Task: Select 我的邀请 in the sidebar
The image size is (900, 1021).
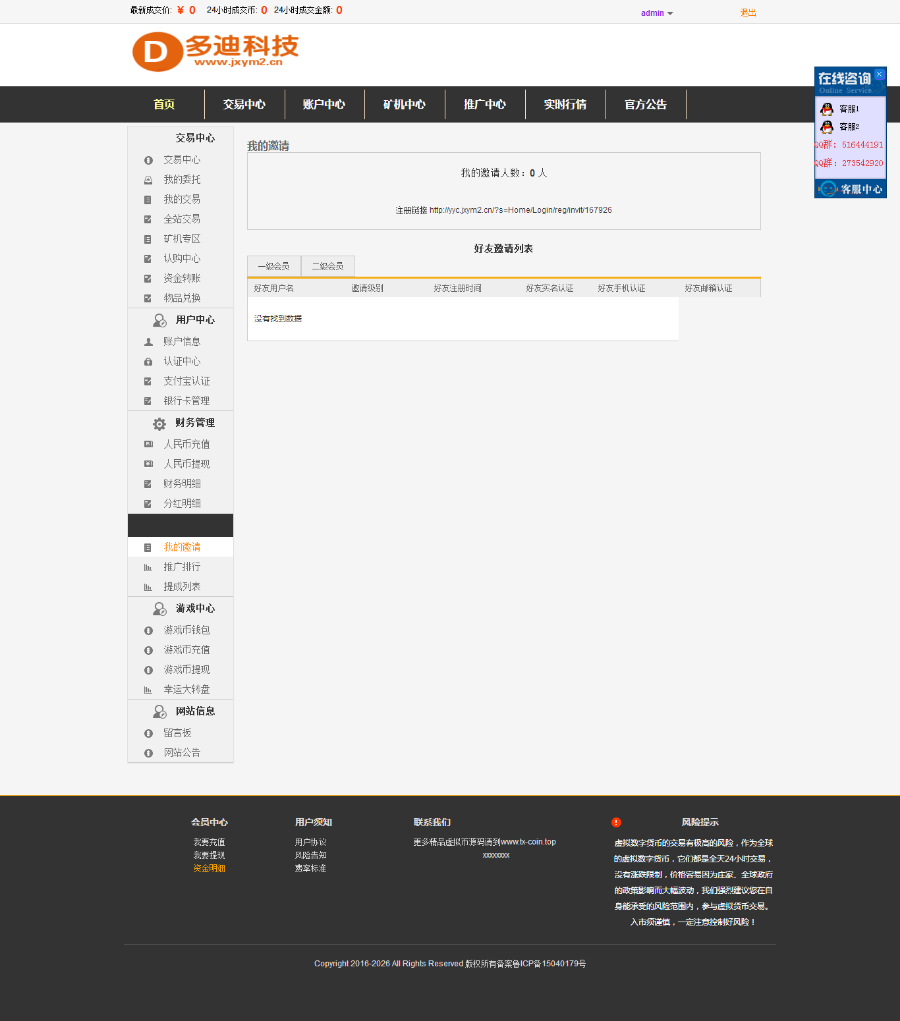Action: 181,547
